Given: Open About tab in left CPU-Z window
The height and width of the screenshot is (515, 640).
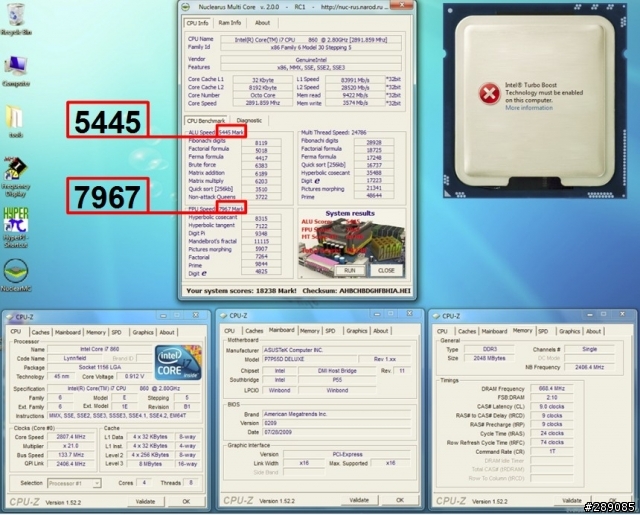Looking at the screenshot, I should pyautogui.click(x=167, y=333).
